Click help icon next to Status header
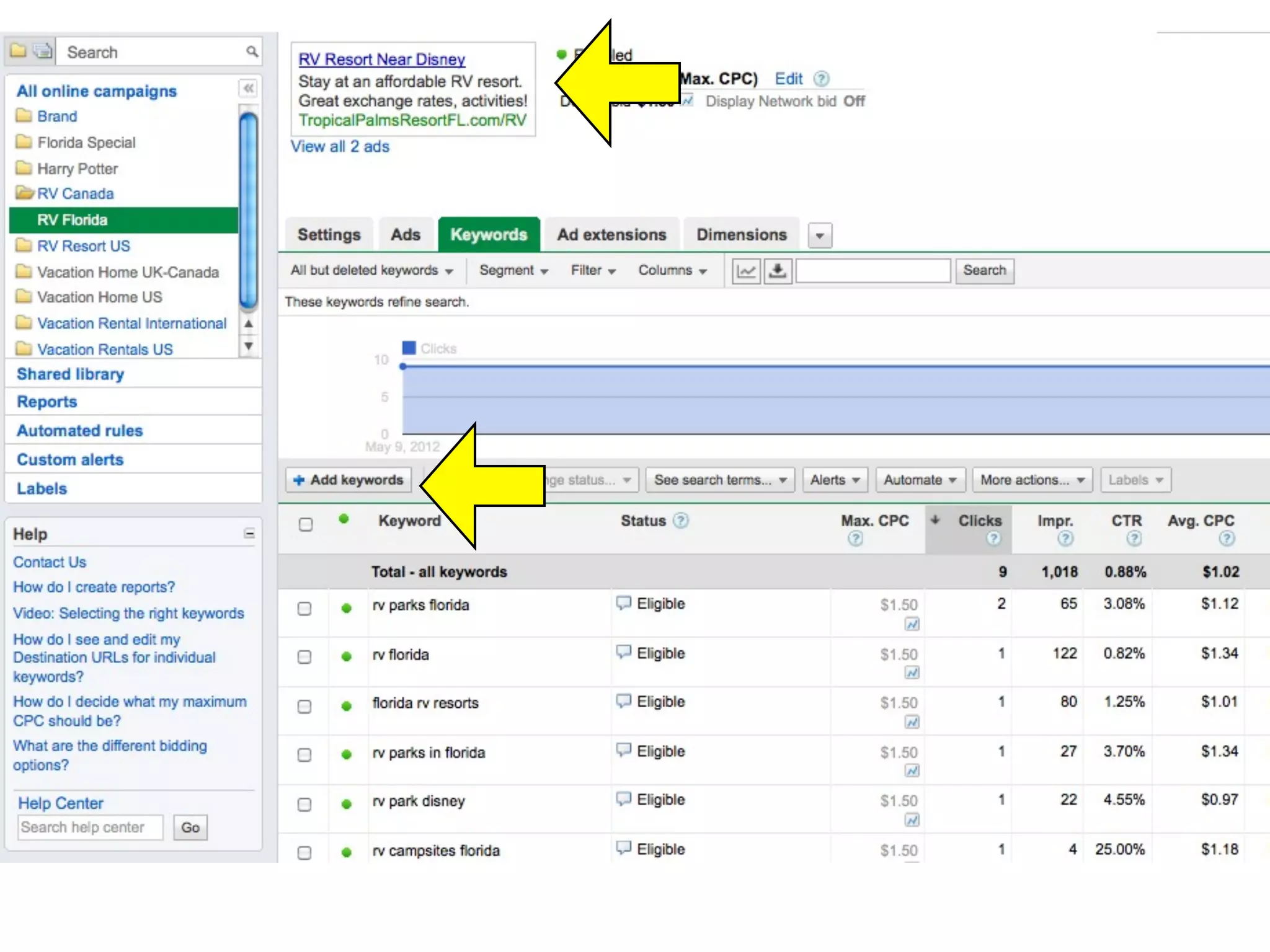 click(681, 521)
